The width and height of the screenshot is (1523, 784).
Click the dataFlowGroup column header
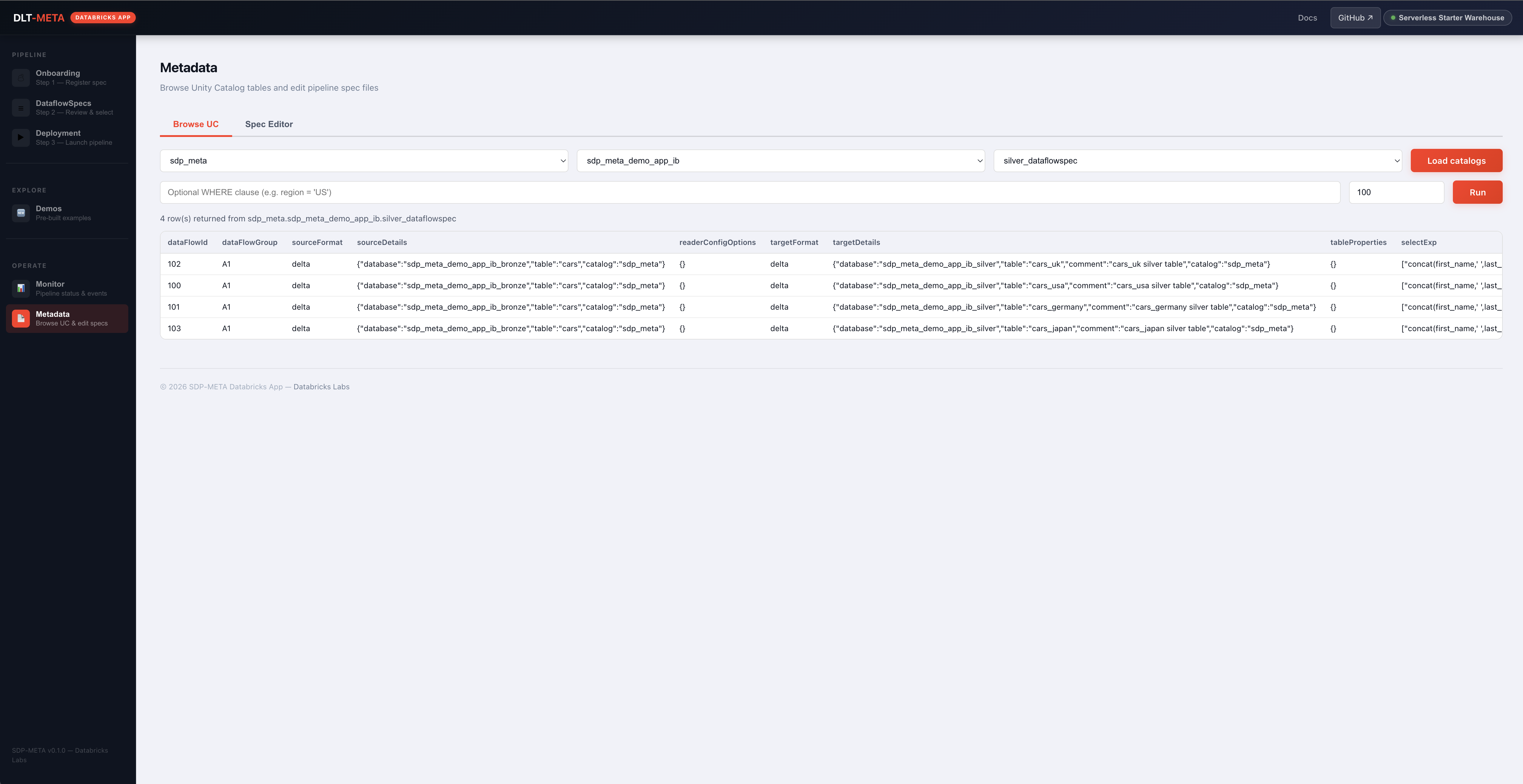click(249, 243)
